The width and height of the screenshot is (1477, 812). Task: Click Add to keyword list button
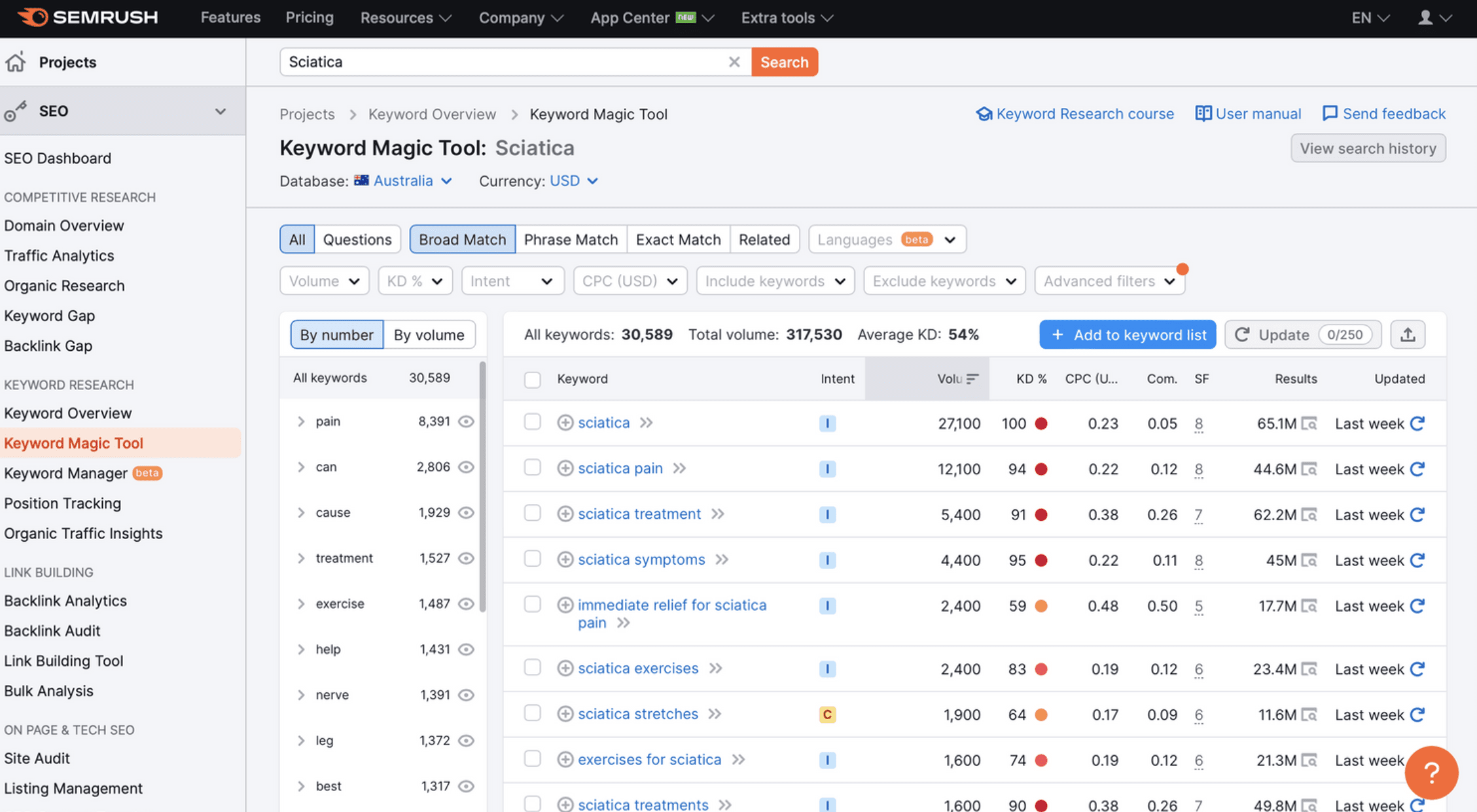coord(1127,334)
